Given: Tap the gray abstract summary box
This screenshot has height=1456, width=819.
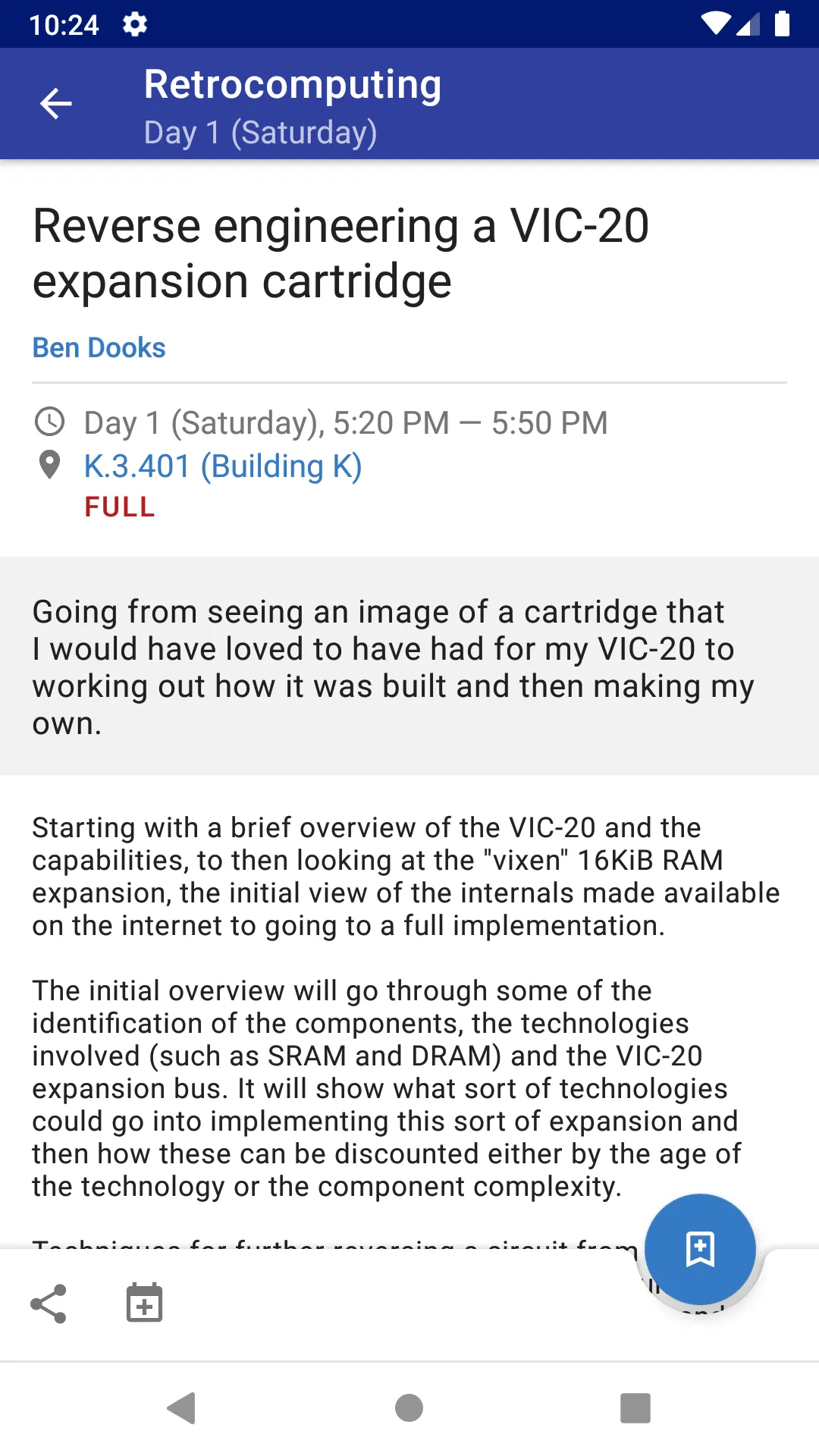Looking at the screenshot, I should click(409, 666).
